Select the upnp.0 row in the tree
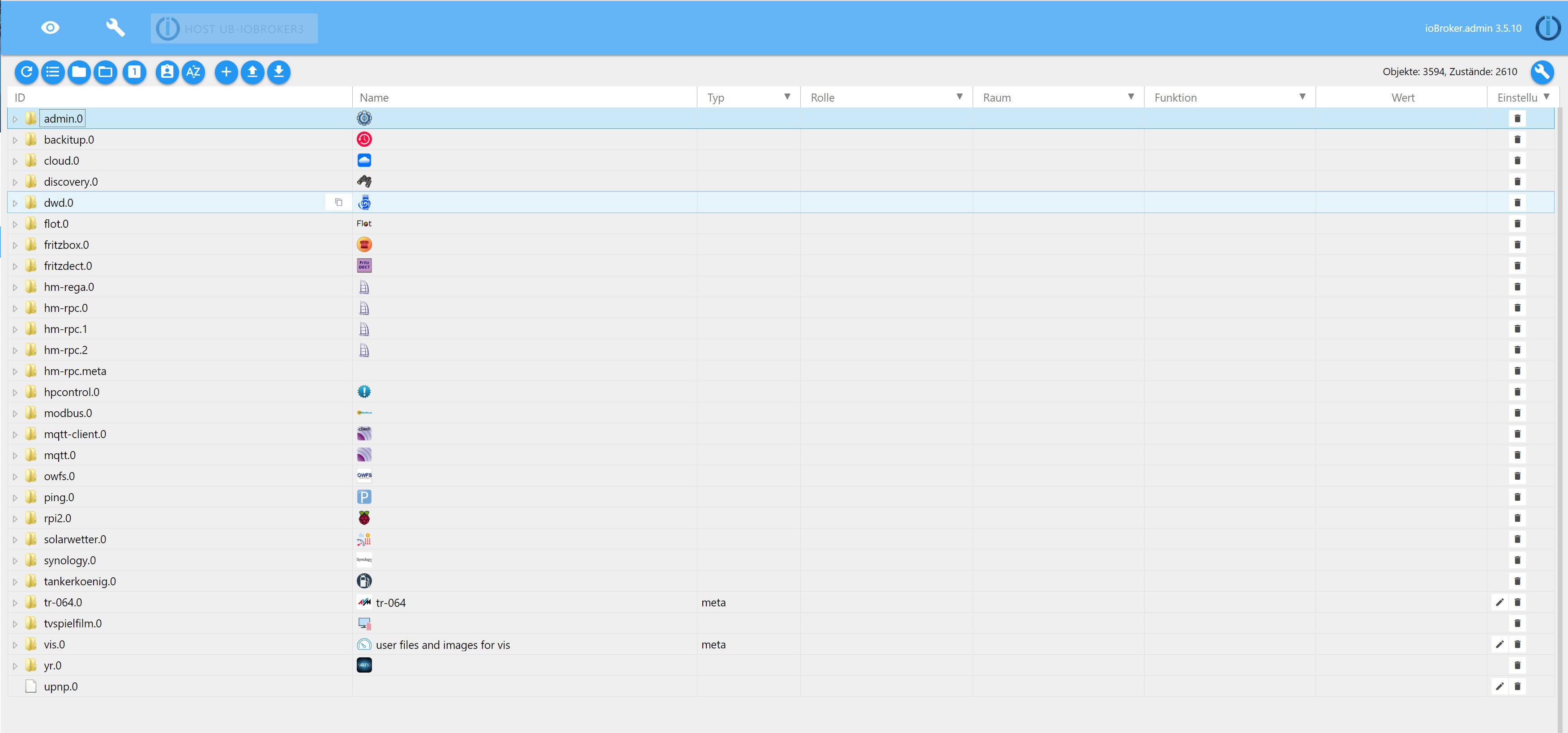The image size is (1568, 733). pyautogui.click(x=61, y=687)
